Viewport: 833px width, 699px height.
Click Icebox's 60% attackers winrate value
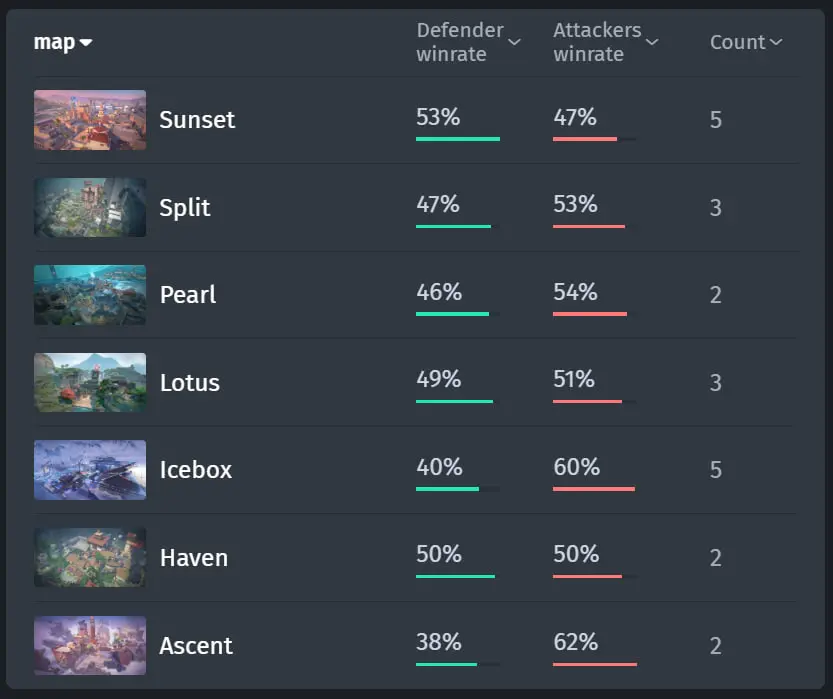(x=576, y=467)
